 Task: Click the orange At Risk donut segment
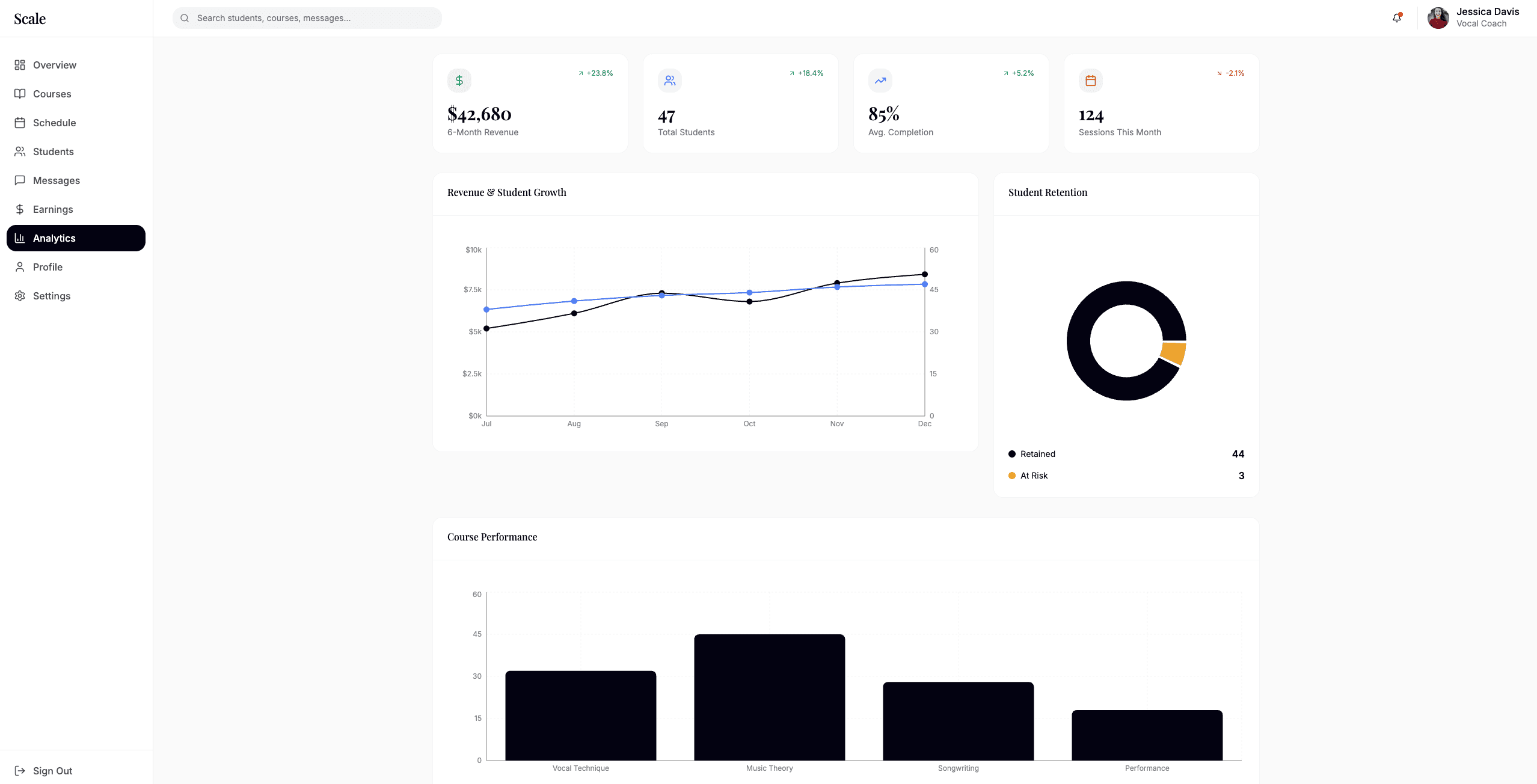(x=1173, y=353)
